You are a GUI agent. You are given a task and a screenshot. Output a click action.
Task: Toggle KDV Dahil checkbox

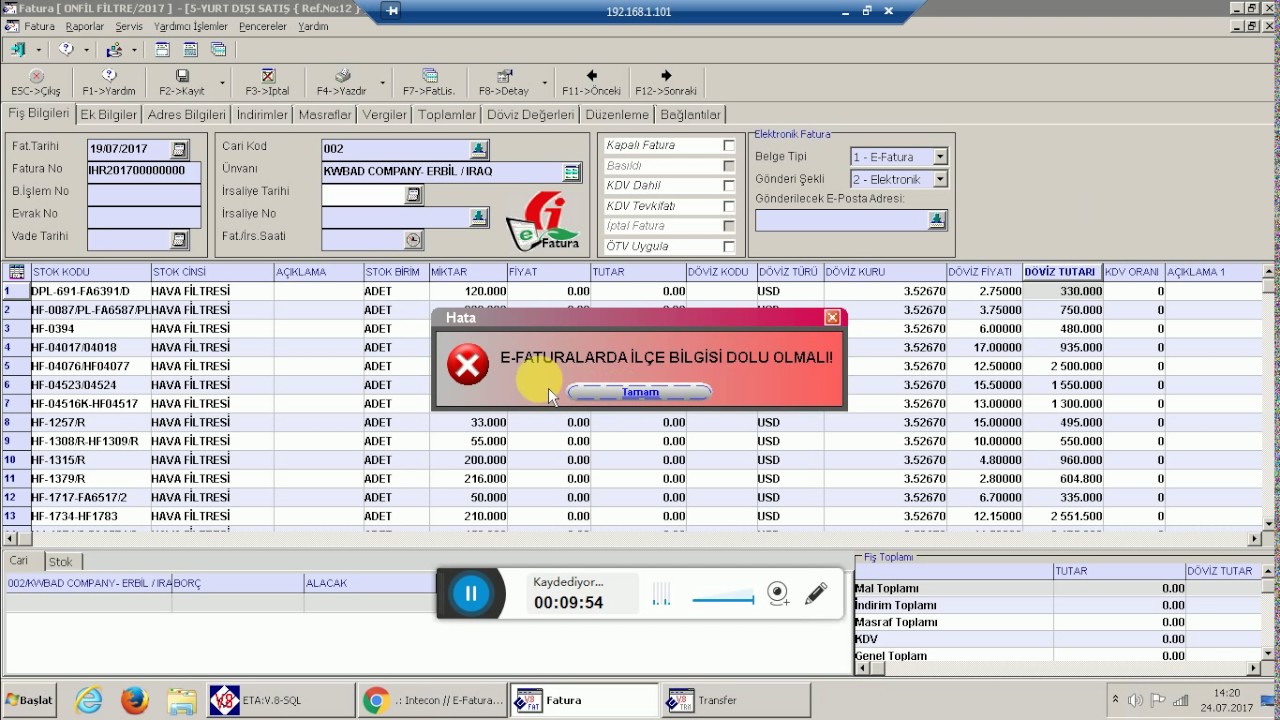click(729, 186)
